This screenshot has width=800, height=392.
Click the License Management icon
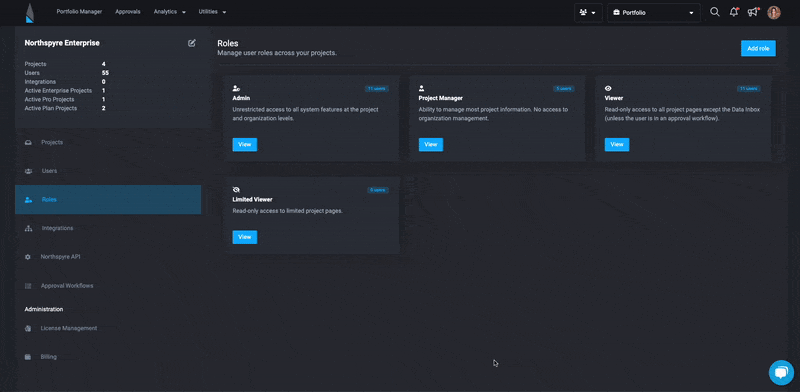tap(28, 328)
